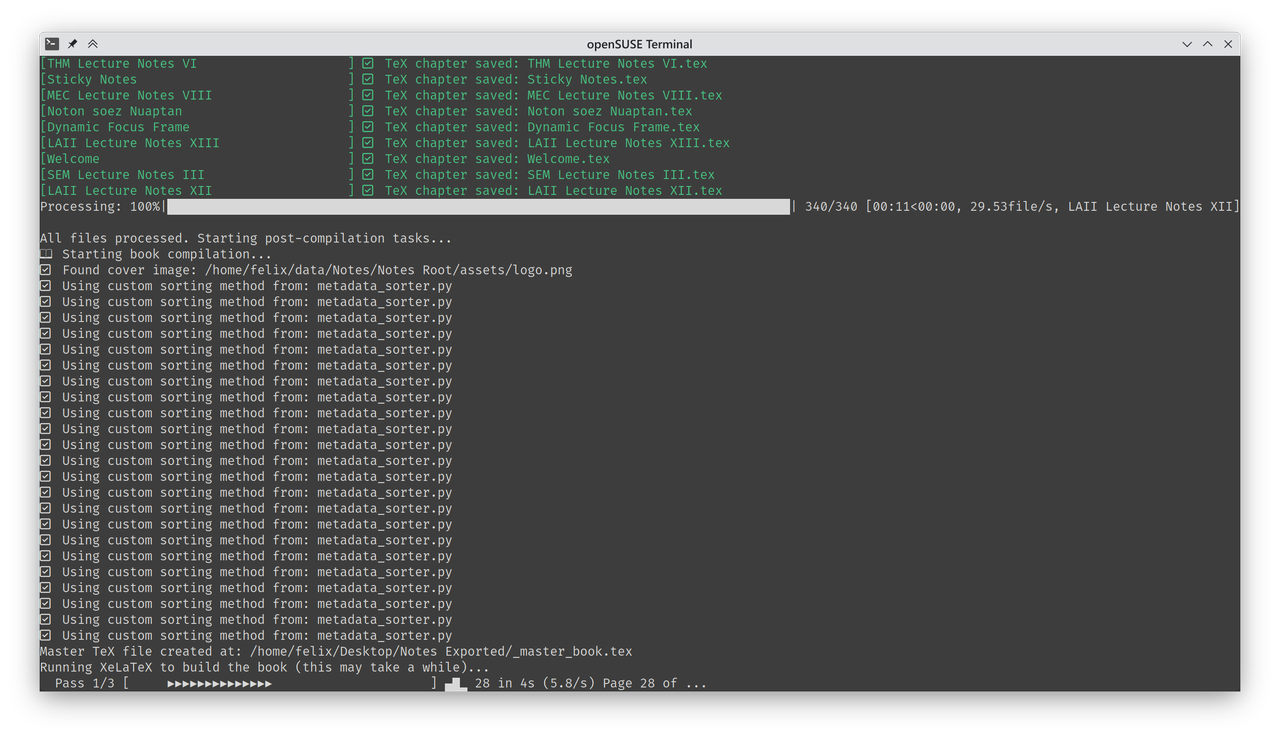Click the check mark before Noton soez Nuaptan.tex
This screenshot has height=738, width=1280.
[x=368, y=111]
